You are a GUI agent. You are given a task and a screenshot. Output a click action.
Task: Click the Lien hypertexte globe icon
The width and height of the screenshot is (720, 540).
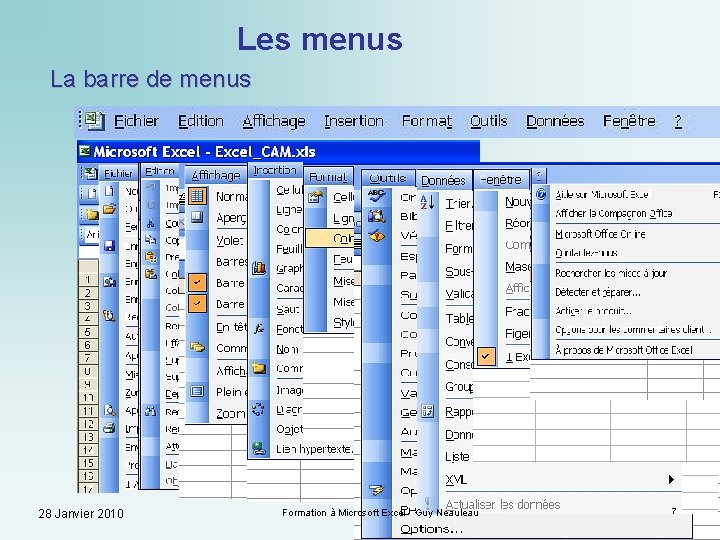coord(259,448)
